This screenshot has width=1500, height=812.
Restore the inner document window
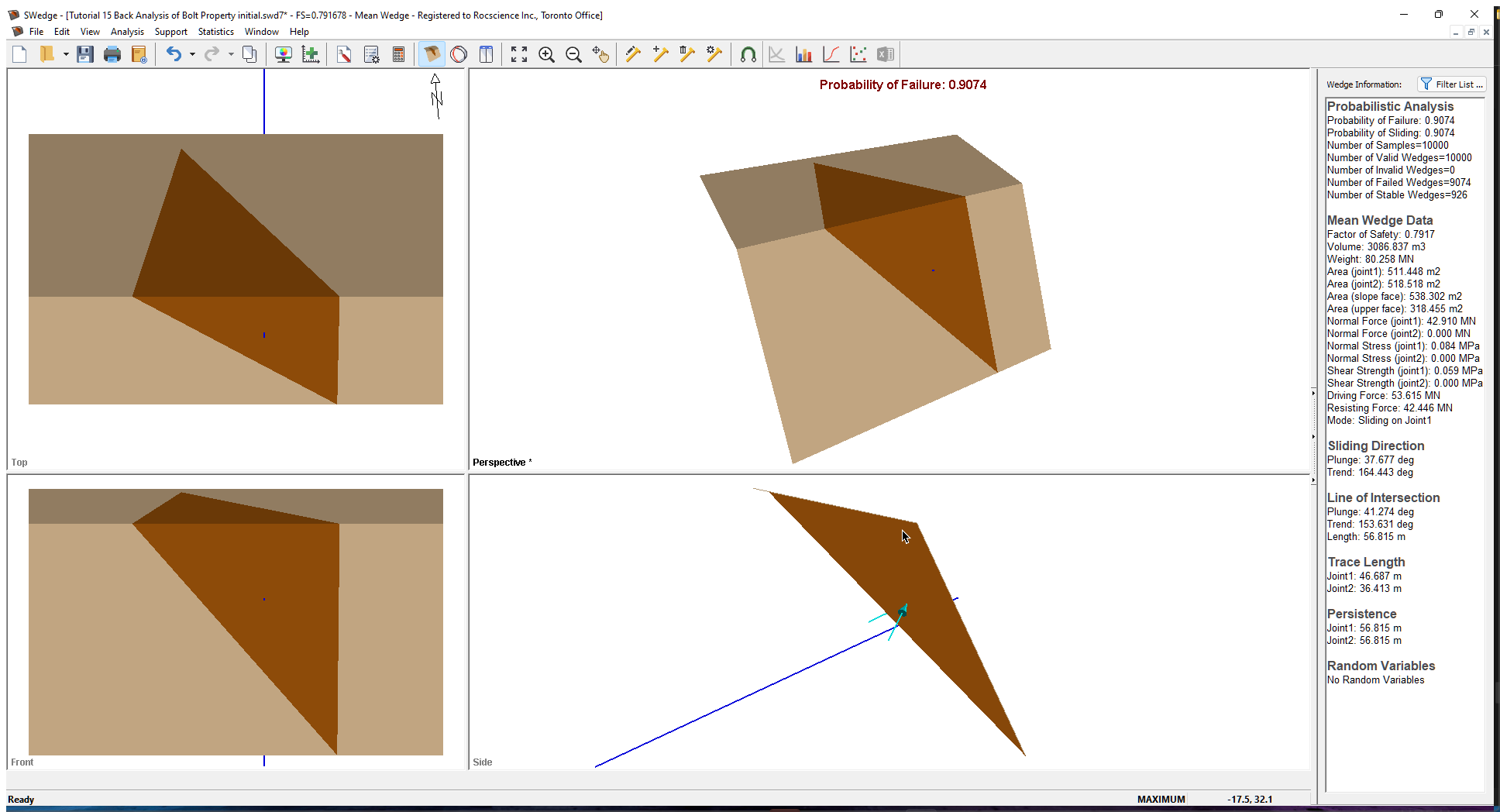[1471, 32]
